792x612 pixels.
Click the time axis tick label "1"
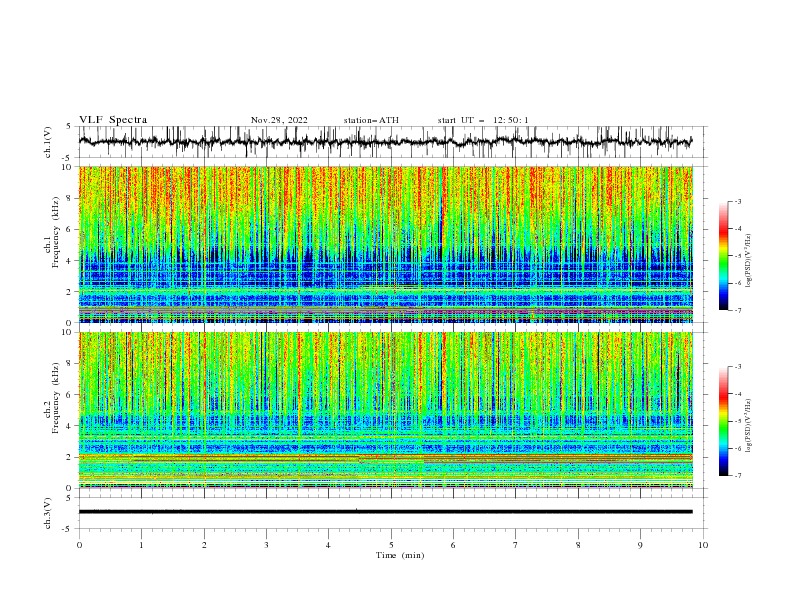point(141,545)
